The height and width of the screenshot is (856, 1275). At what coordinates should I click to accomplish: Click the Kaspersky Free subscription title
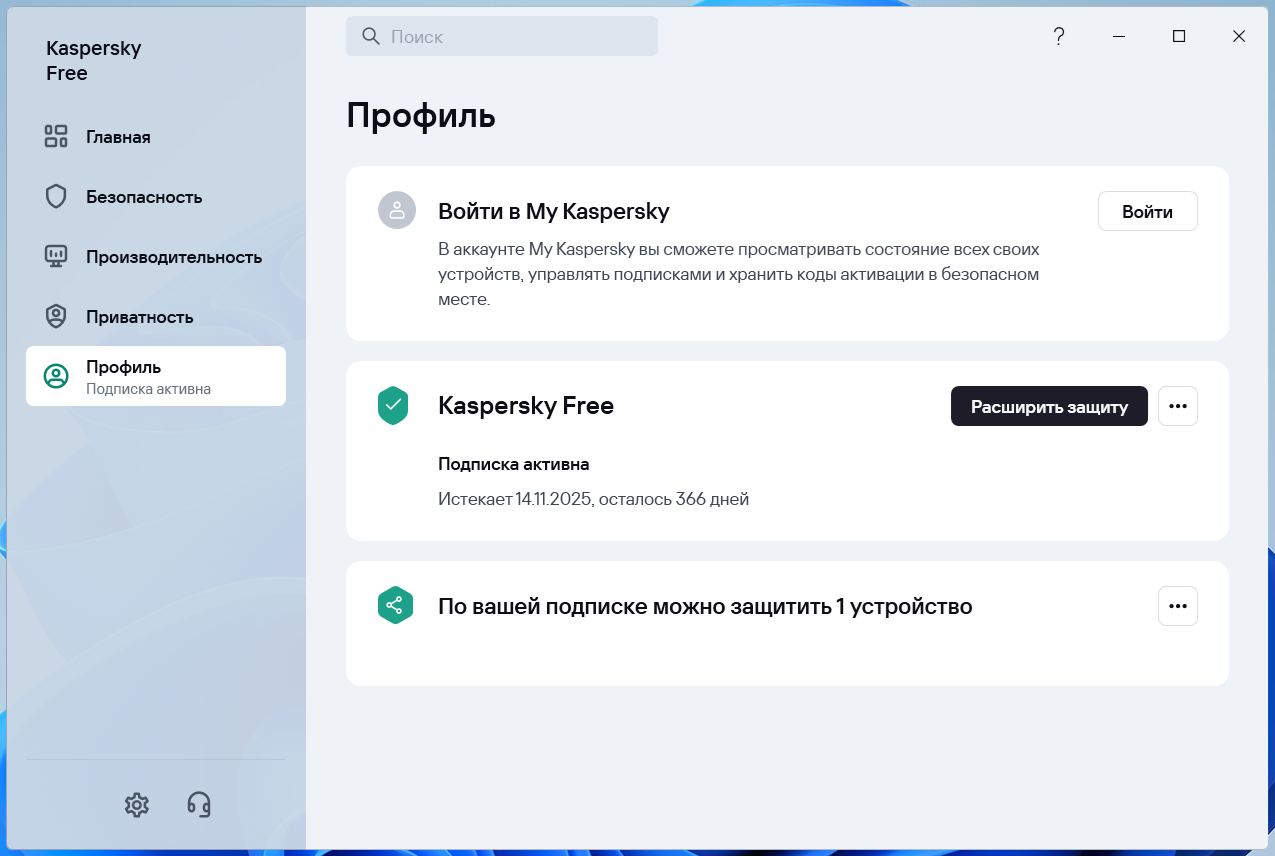526,406
